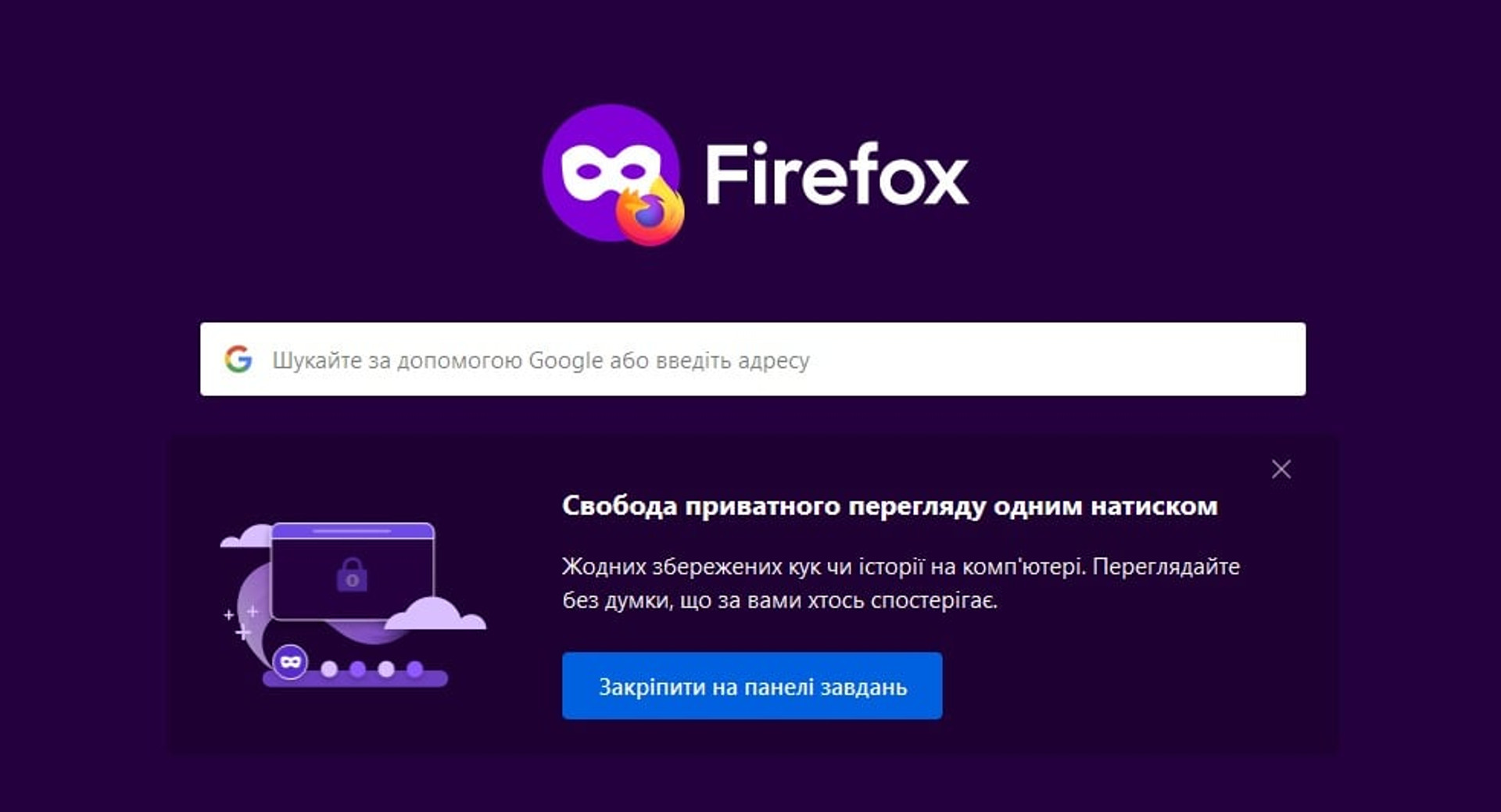
Task: Click the padlock icon in illustrated window
Action: coord(352,574)
